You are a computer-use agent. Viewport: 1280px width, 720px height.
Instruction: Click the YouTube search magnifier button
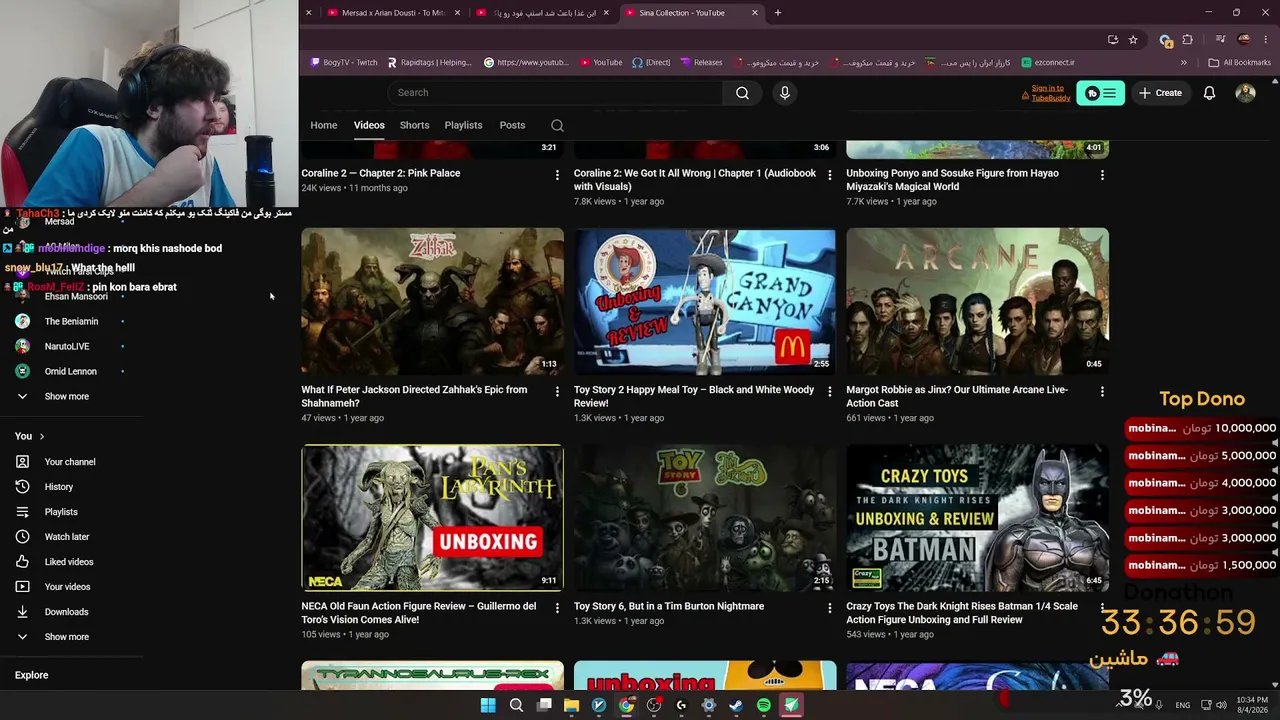click(x=742, y=93)
